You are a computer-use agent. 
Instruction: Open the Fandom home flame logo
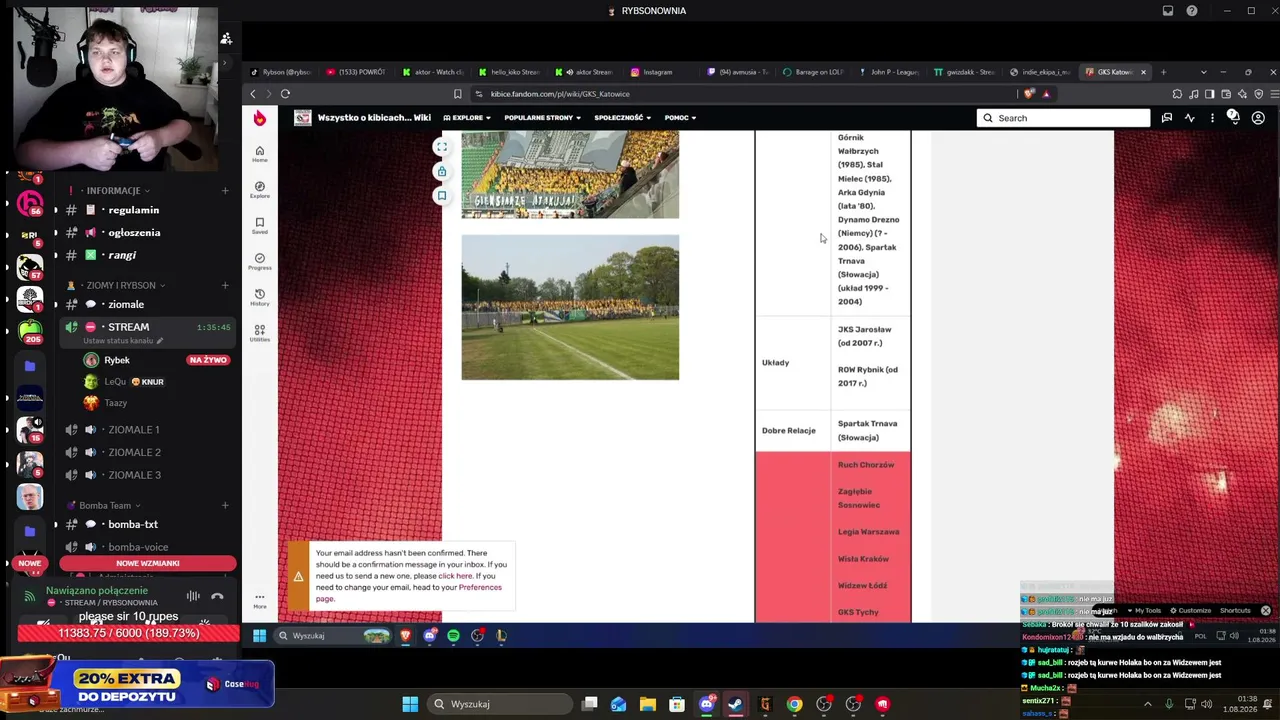click(260, 118)
